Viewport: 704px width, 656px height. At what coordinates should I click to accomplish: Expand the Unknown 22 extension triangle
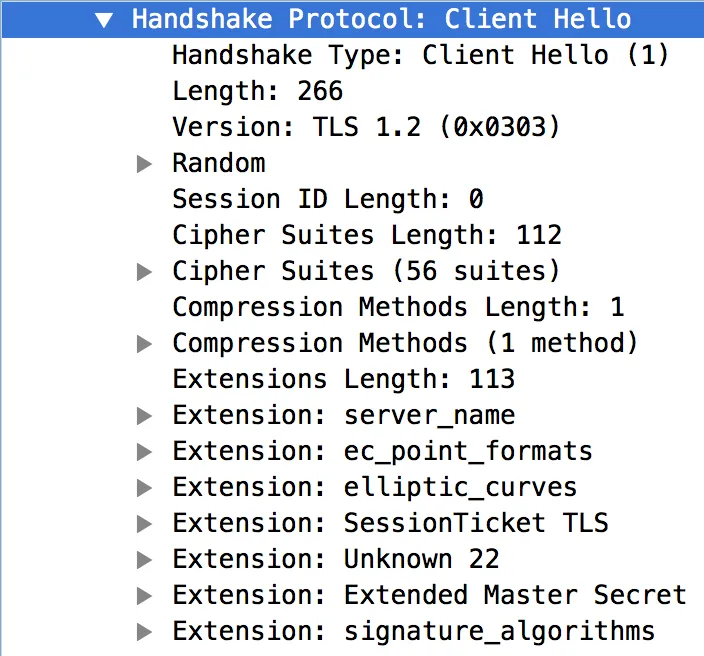(145, 560)
